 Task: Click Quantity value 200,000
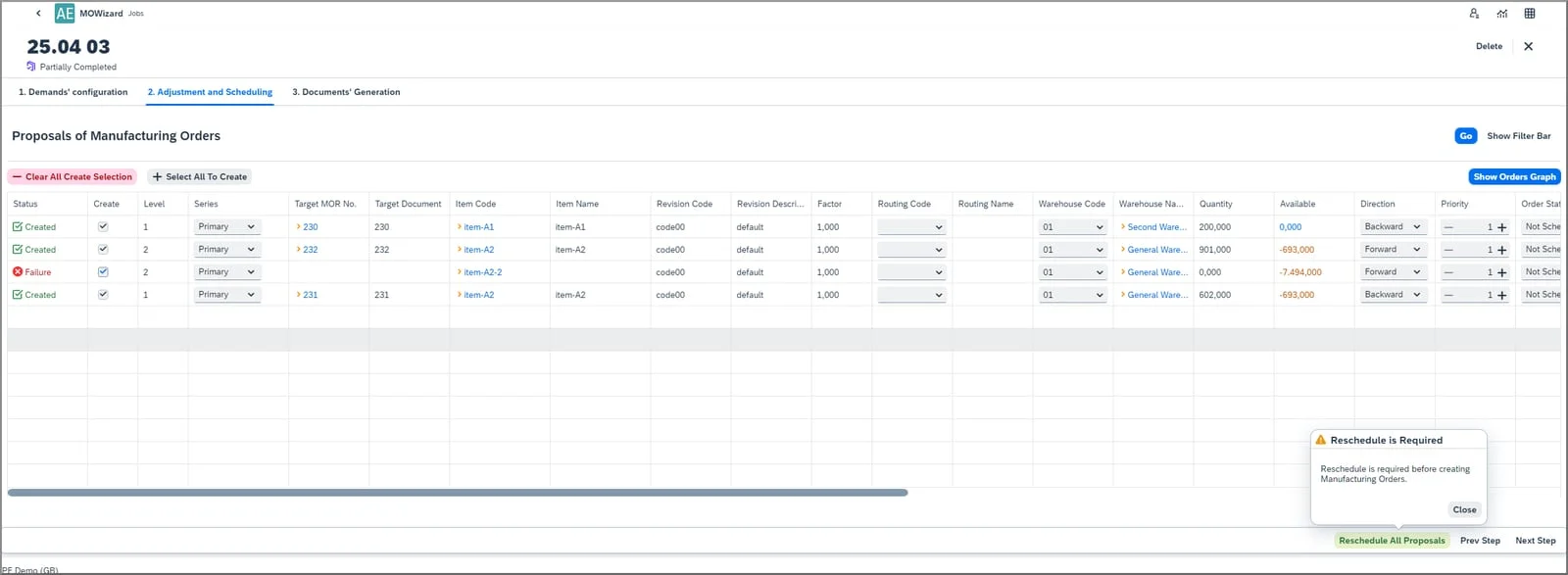[1215, 227]
